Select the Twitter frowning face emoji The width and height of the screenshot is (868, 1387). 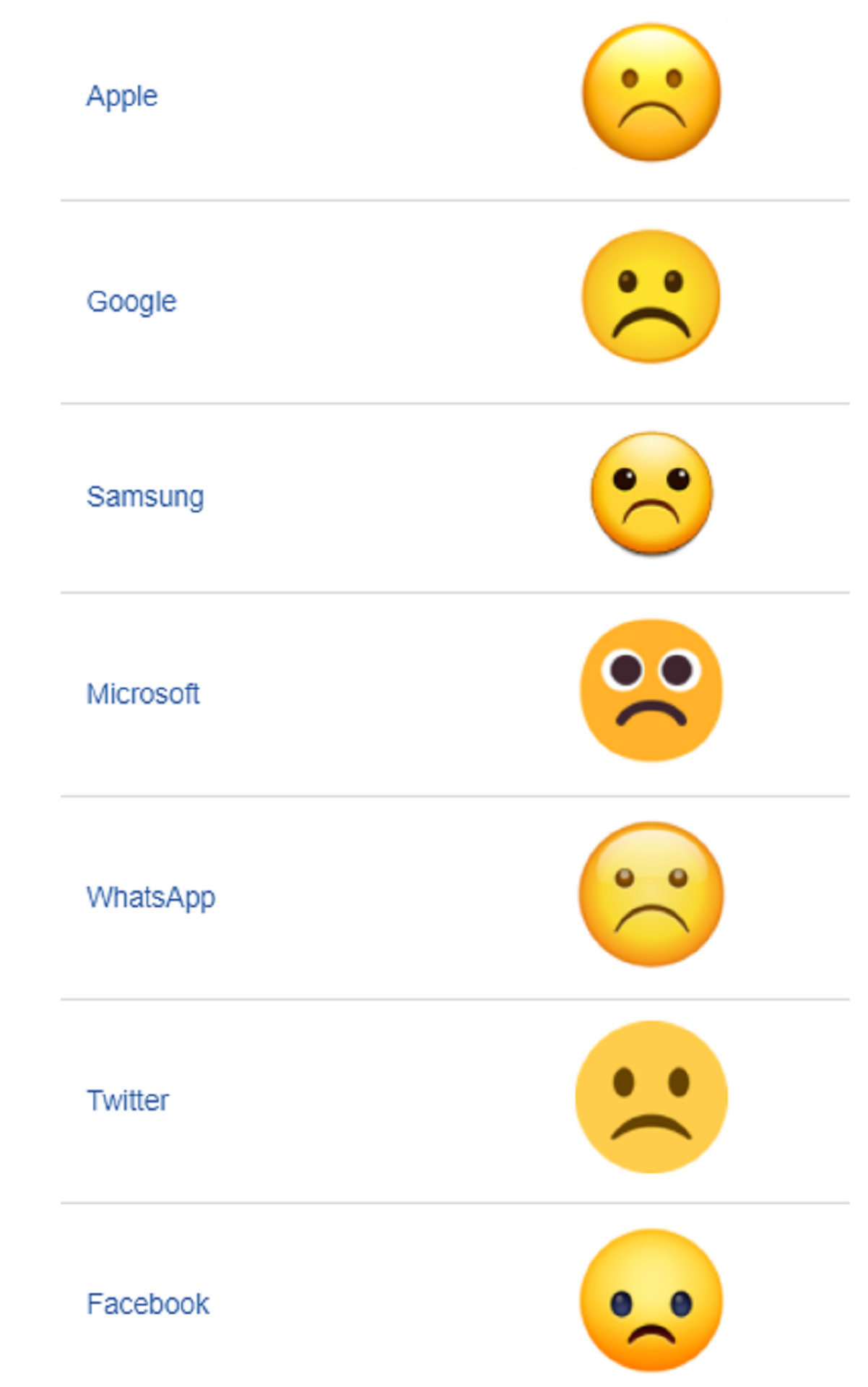(651, 1097)
